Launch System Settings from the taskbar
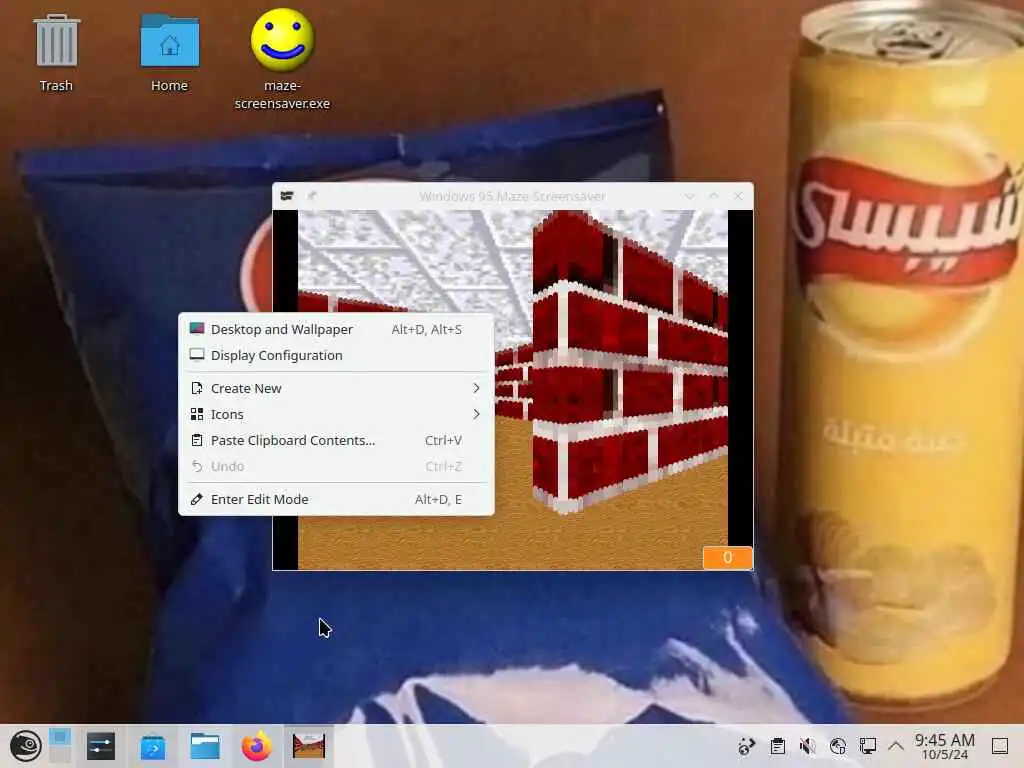This screenshot has width=1024, height=768. (101, 746)
